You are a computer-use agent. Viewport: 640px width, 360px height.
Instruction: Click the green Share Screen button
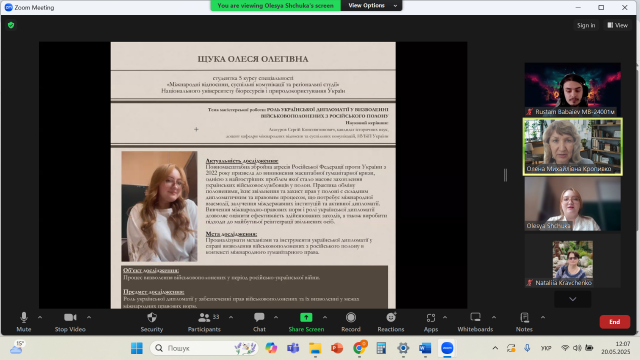tap(306, 322)
